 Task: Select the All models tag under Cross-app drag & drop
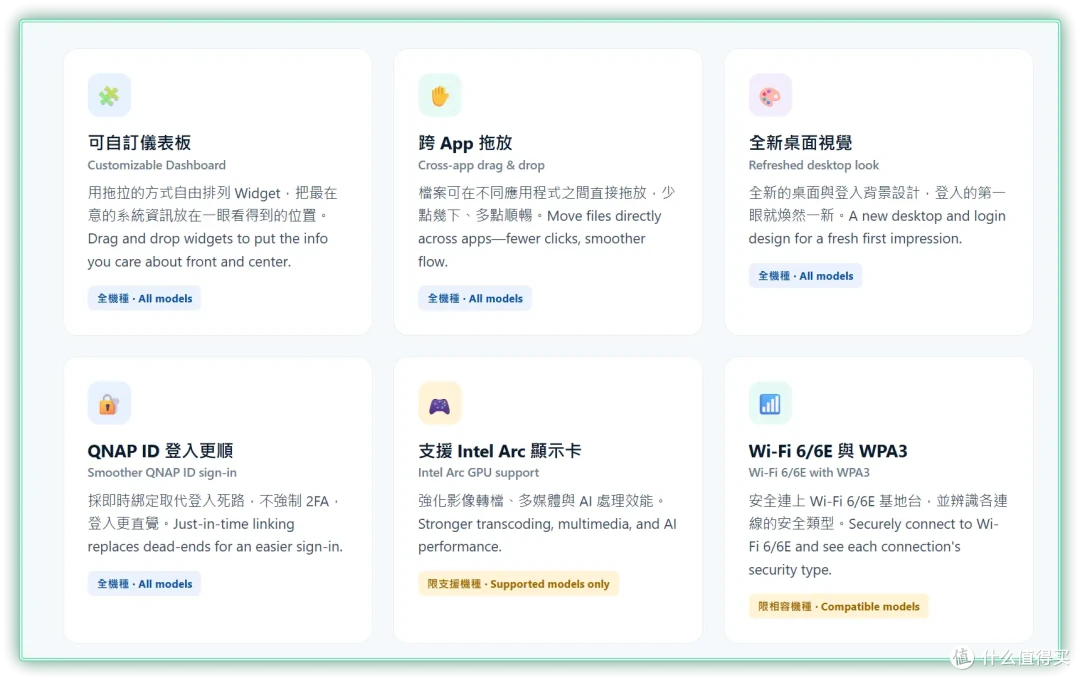tap(475, 298)
